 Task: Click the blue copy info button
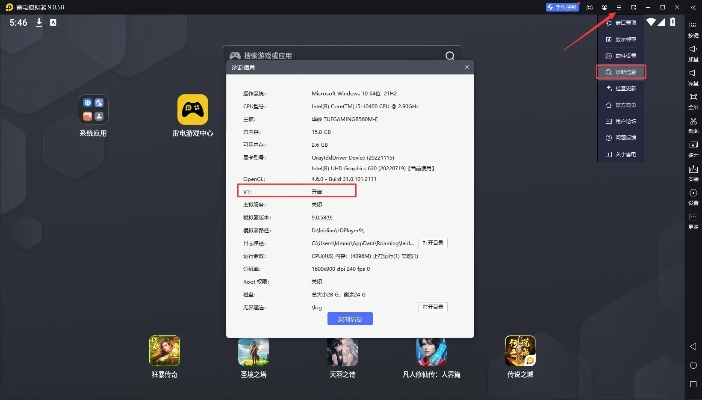[x=350, y=319]
